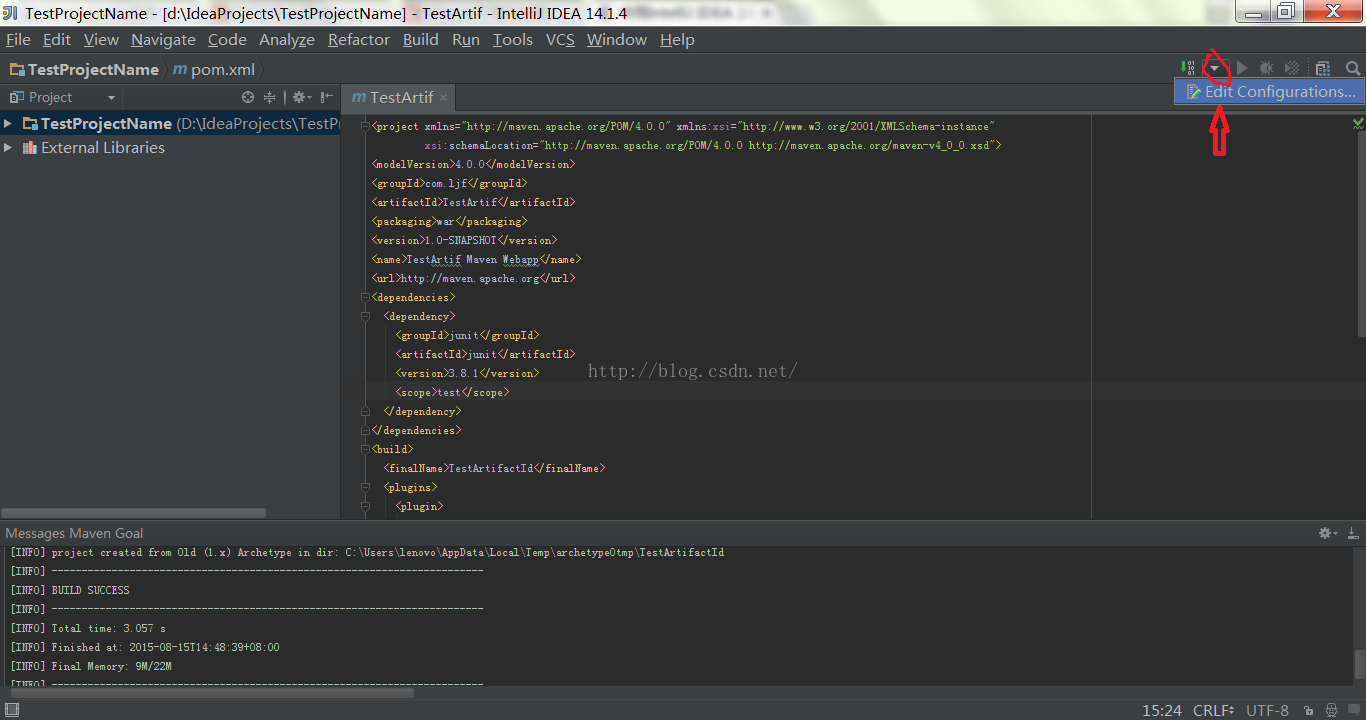Click the finalName TestArtifactId line
Image resolution: width=1366 pixels, height=720 pixels.
[495, 468]
